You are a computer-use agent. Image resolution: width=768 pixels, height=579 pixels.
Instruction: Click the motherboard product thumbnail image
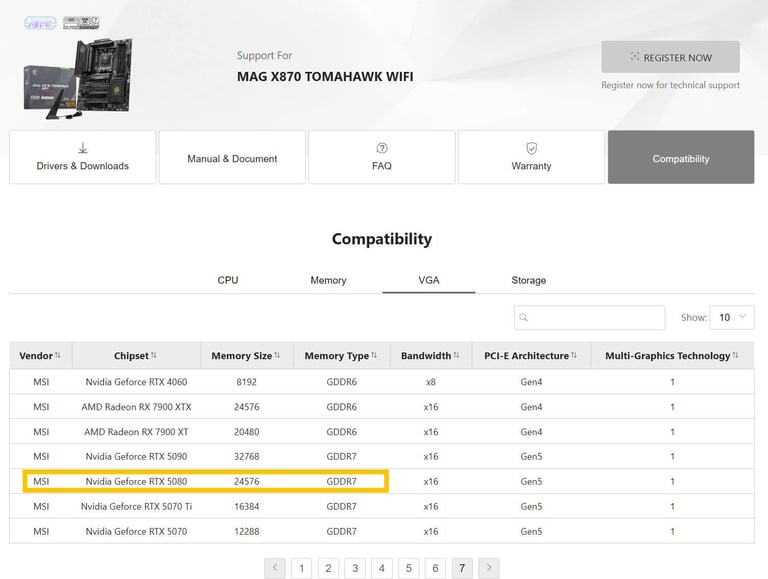click(x=78, y=78)
